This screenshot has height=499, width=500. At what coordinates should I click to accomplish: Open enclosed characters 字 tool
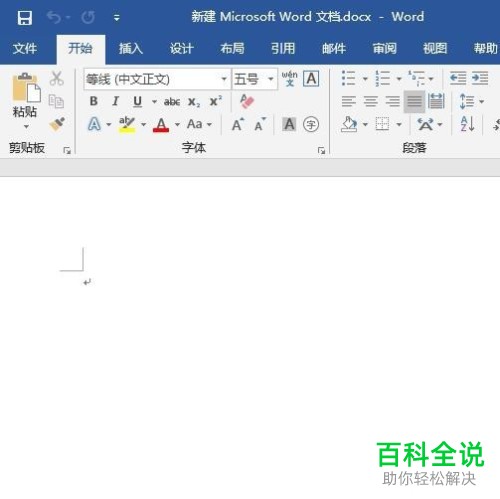pyautogui.click(x=311, y=125)
